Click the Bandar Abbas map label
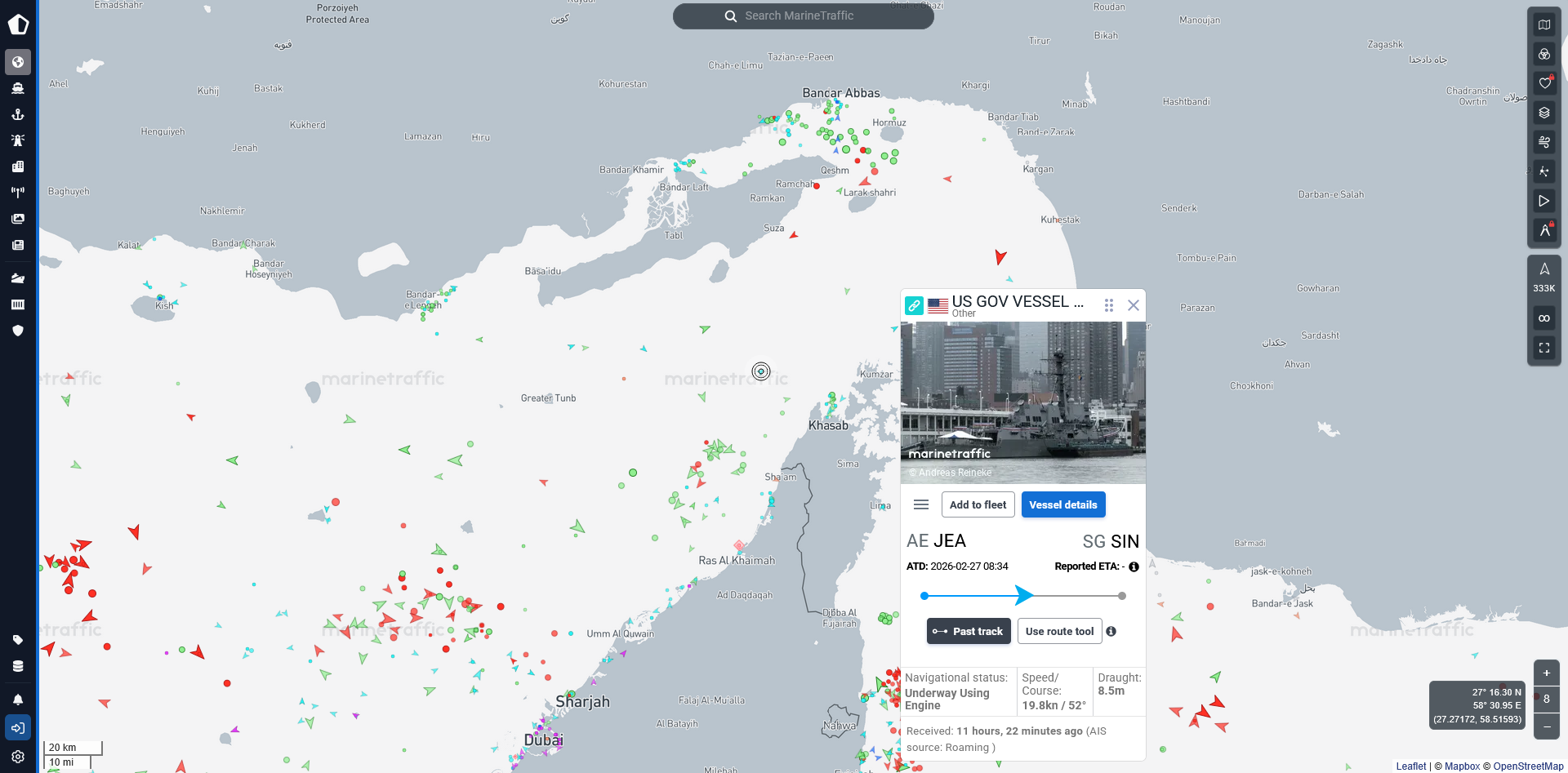The width and height of the screenshot is (1568, 773). point(841,93)
